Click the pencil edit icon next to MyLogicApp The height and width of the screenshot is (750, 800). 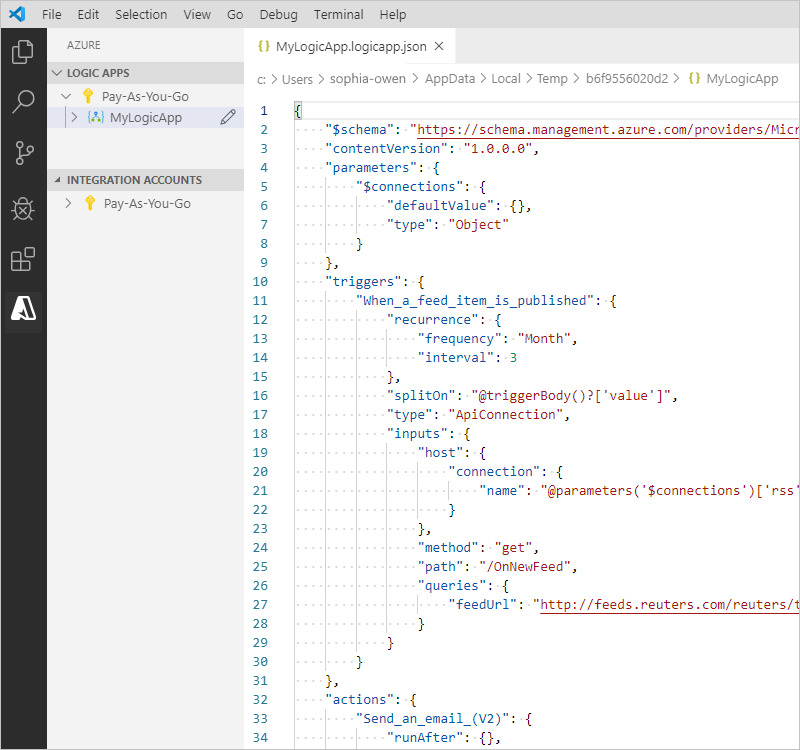[x=227, y=117]
